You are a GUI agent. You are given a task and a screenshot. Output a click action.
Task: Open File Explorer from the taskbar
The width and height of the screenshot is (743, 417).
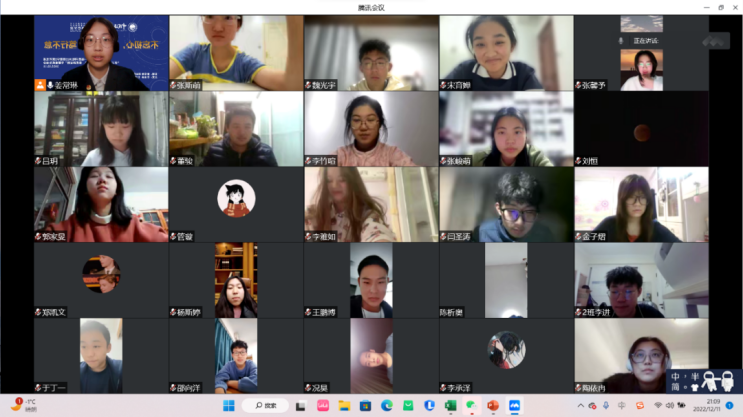click(x=344, y=405)
